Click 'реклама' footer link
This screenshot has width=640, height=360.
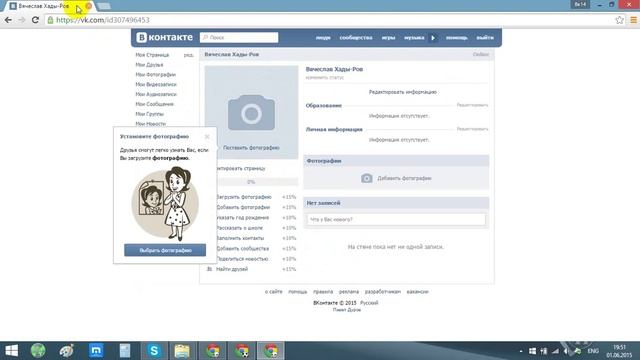coord(349,291)
